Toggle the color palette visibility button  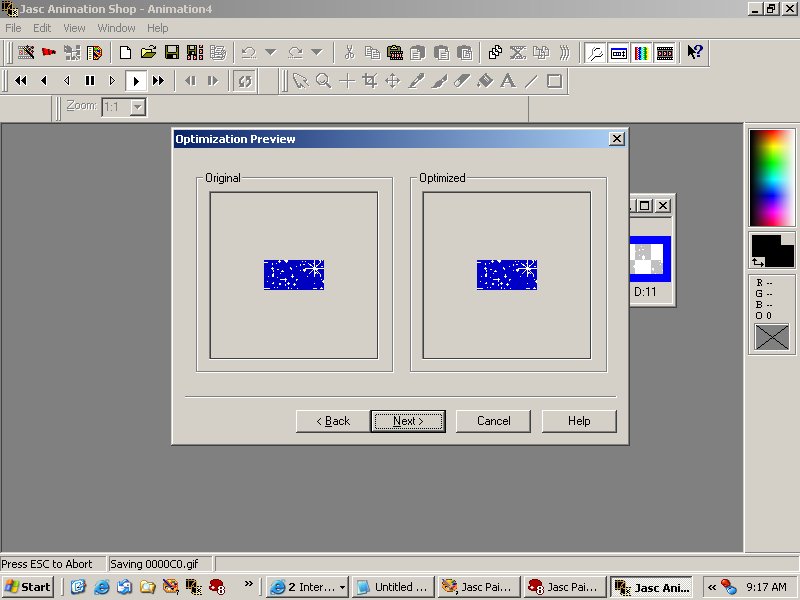coord(642,53)
